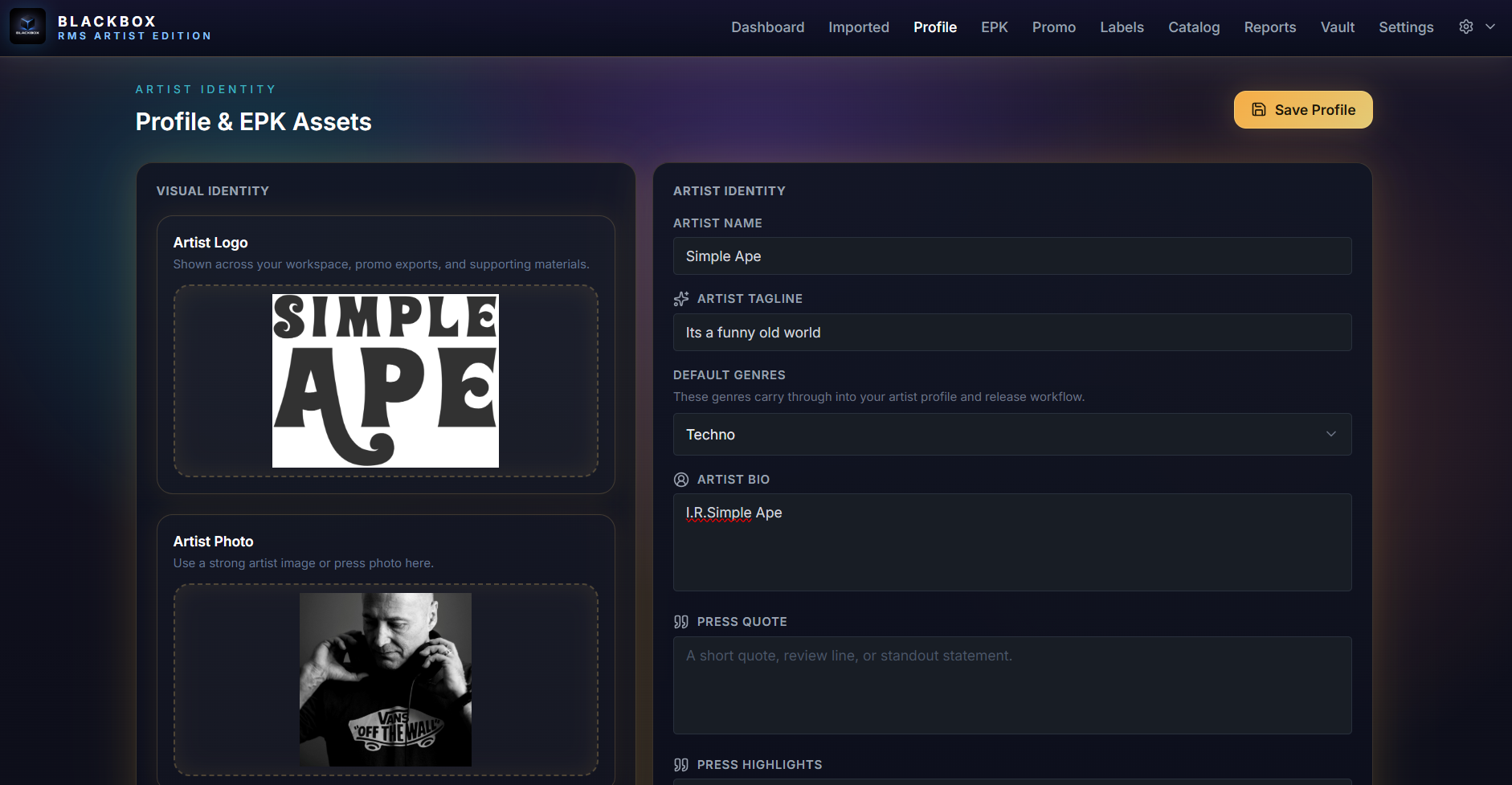Open the Techno default genre dropdown
This screenshot has height=785, width=1512.
(1011, 434)
